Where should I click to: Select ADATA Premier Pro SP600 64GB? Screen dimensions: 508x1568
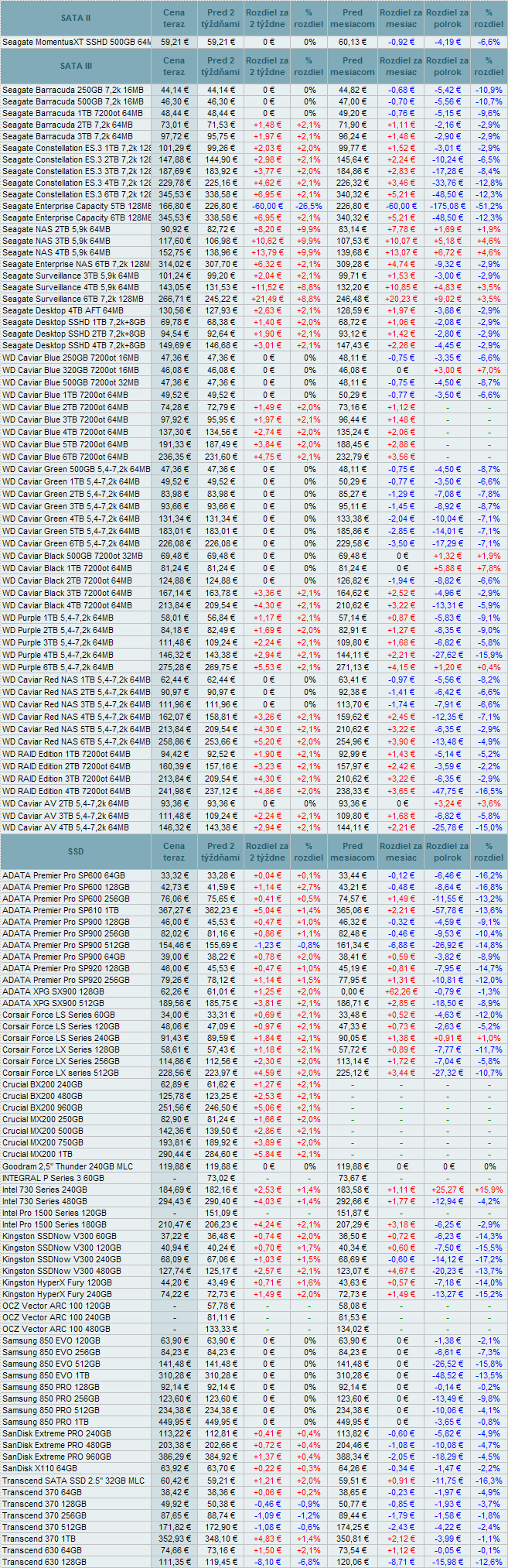(63, 875)
